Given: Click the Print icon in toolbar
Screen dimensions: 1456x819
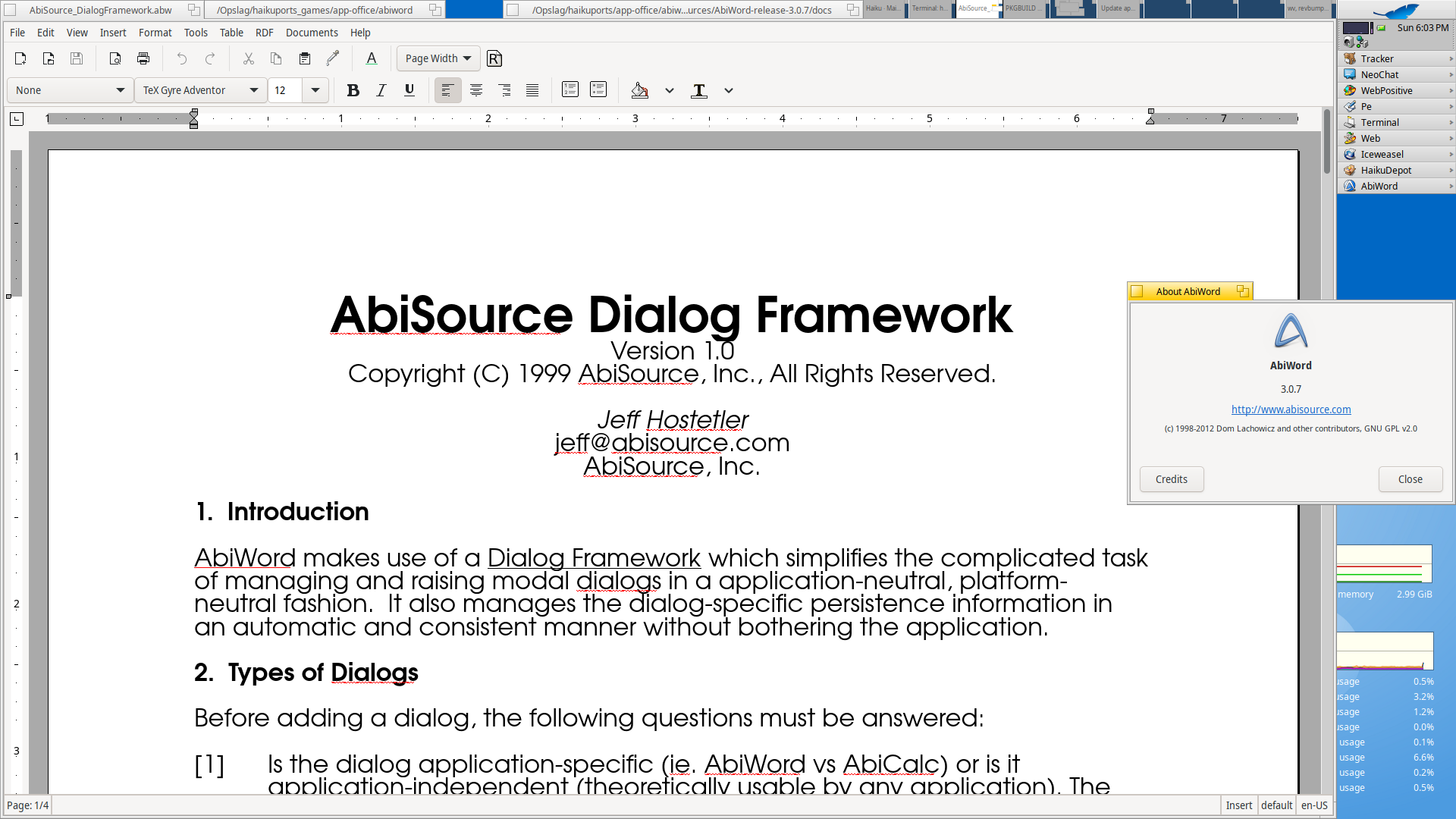Looking at the screenshot, I should tap(143, 58).
